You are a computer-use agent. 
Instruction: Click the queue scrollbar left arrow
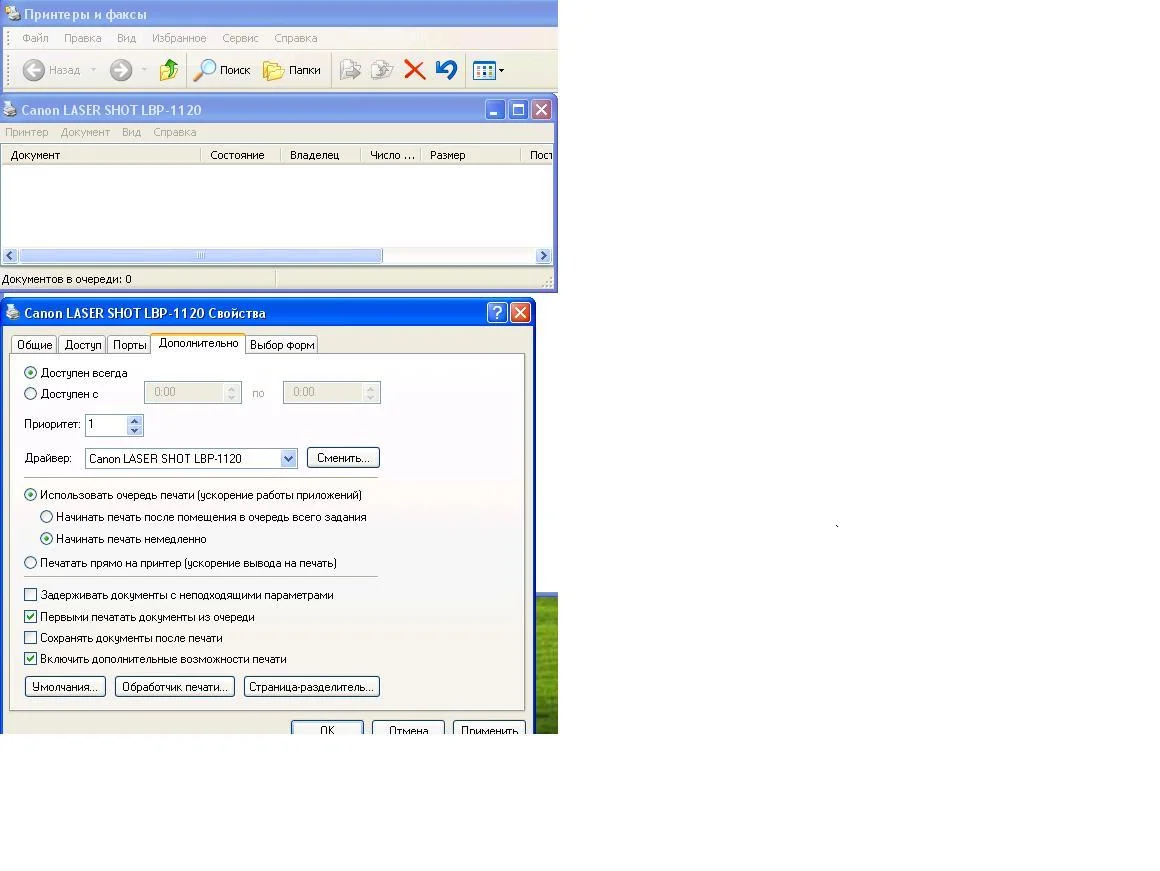pyautogui.click(x=10, y=256)
